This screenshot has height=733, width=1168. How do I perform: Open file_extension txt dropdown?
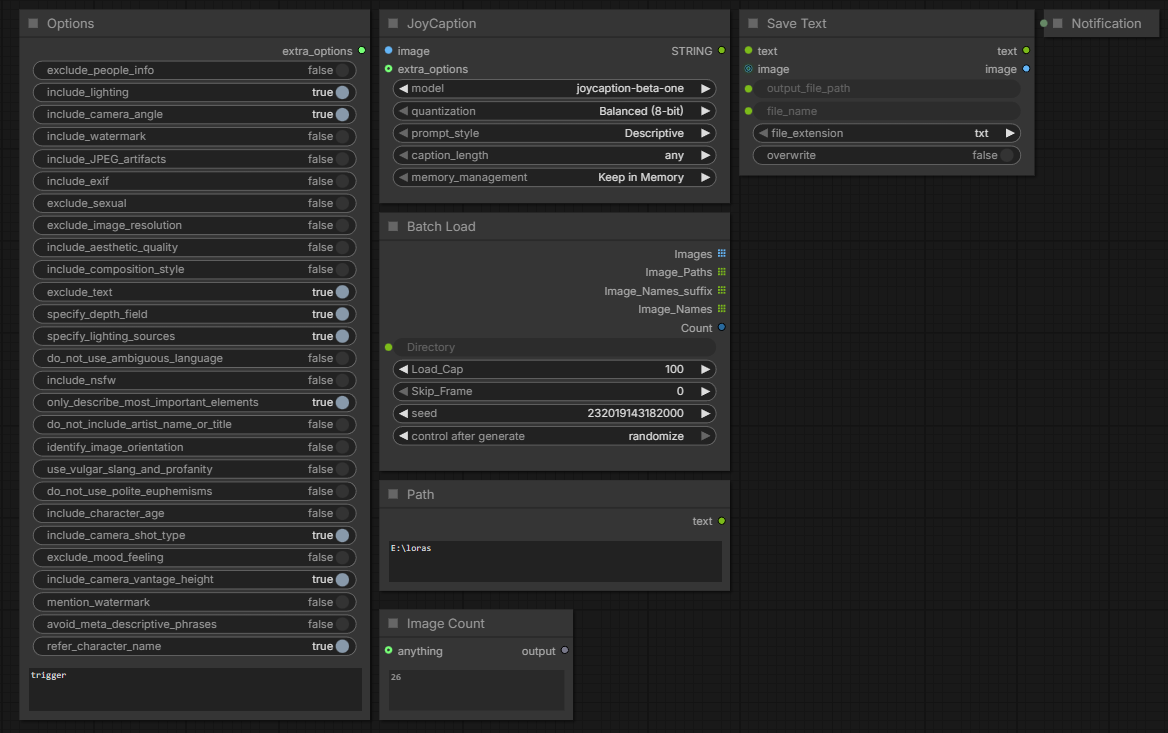(x=886, y=133)
